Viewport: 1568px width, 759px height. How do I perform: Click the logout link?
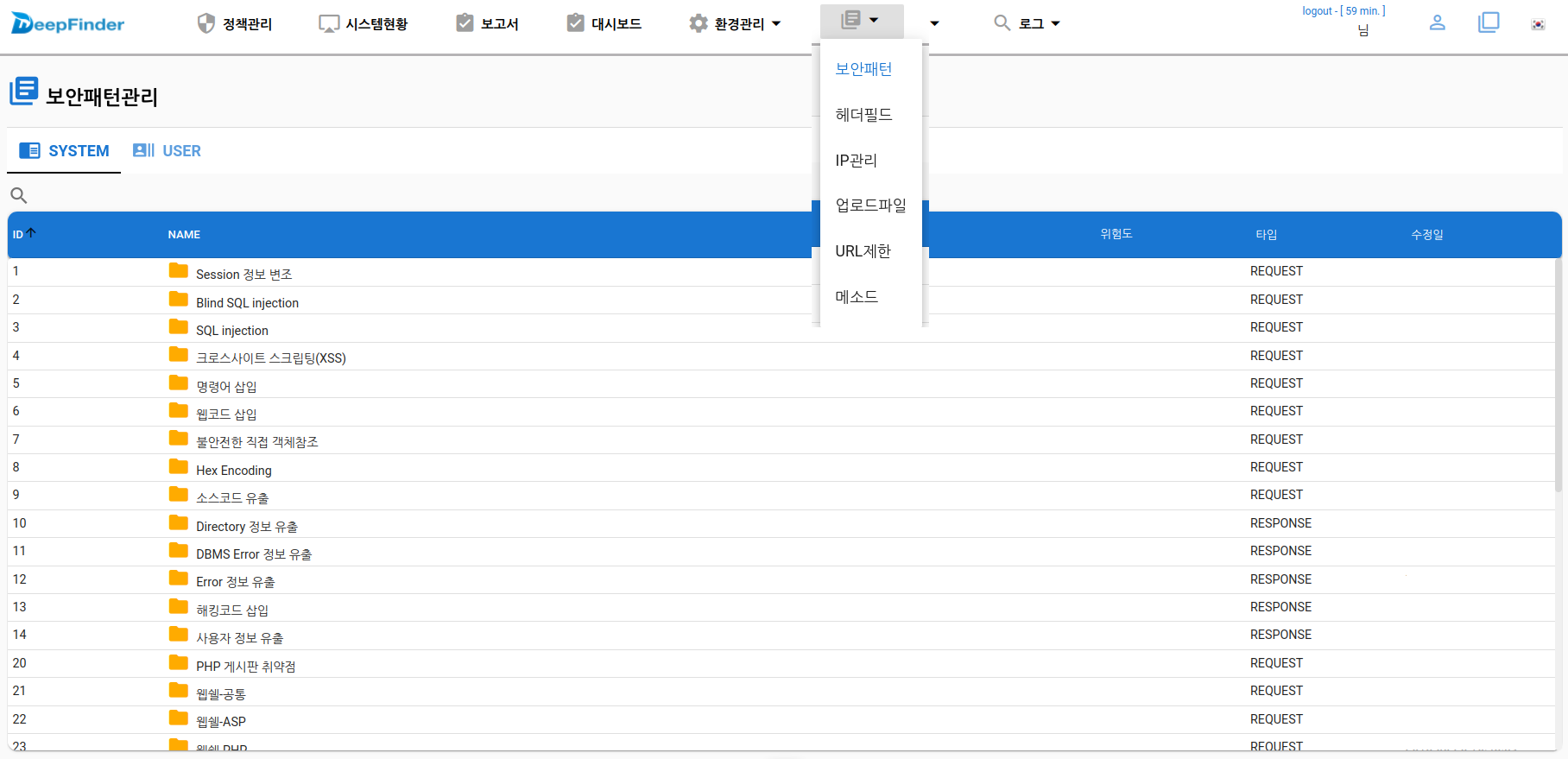(1317, 11)
